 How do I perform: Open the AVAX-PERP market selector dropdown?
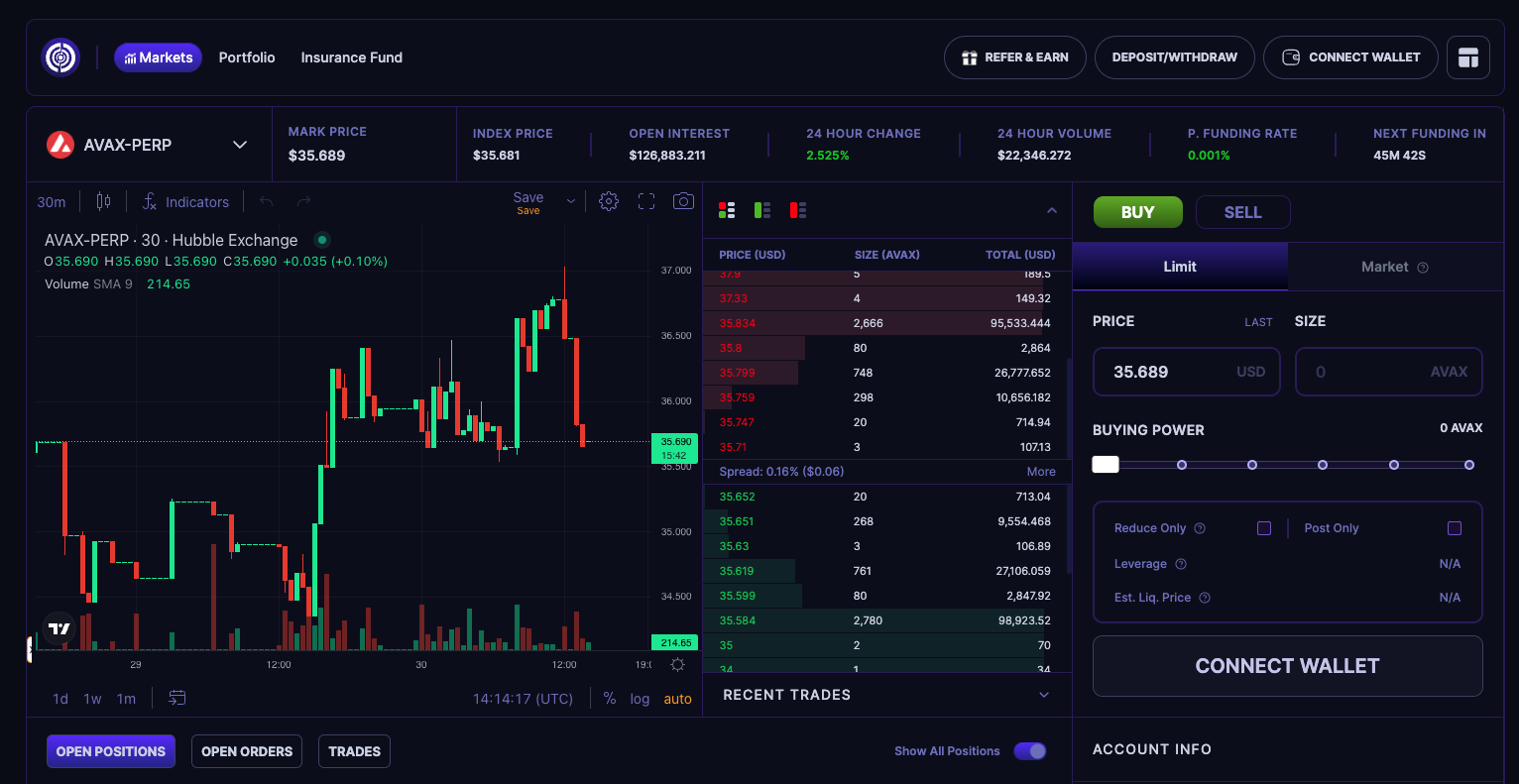click(x=149, y=145)
